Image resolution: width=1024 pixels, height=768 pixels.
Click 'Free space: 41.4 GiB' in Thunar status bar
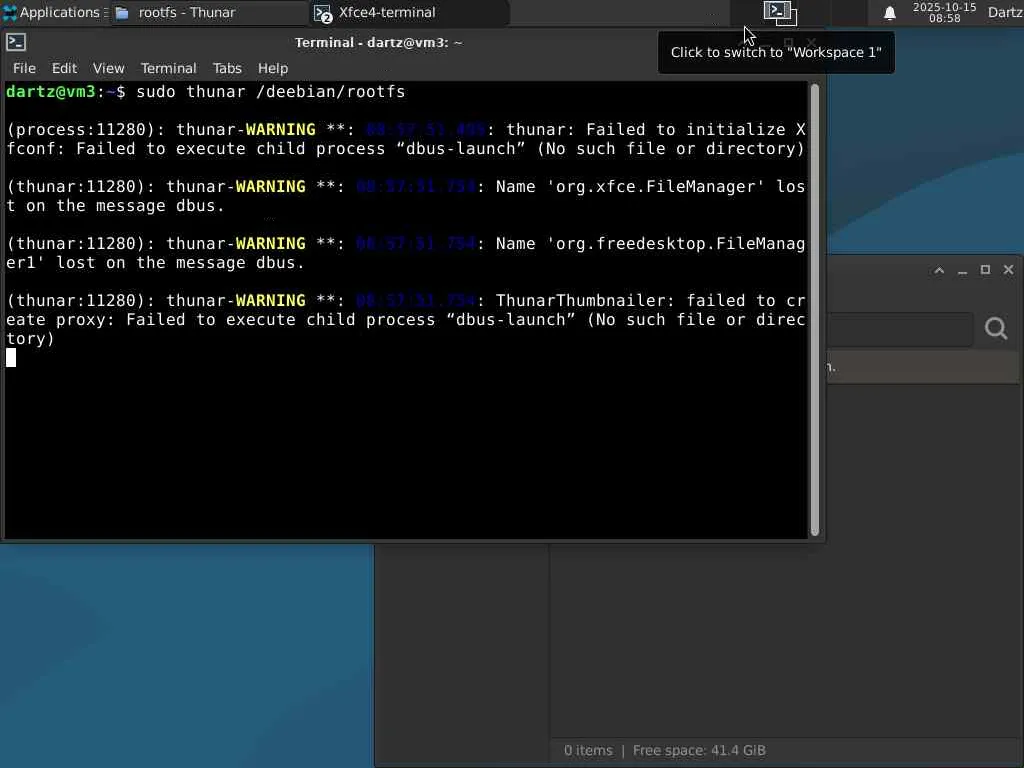pyautogui.click(x=699, y=750)
